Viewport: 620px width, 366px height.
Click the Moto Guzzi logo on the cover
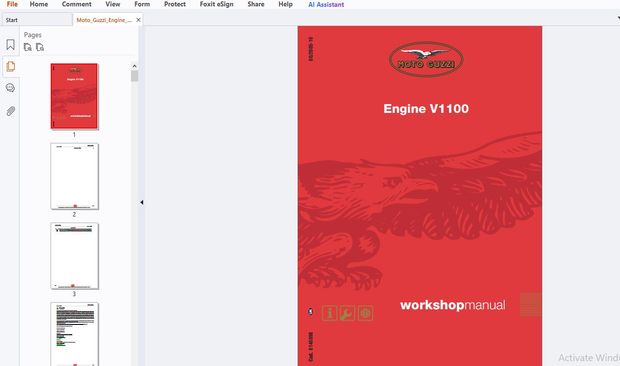(426, 59)
